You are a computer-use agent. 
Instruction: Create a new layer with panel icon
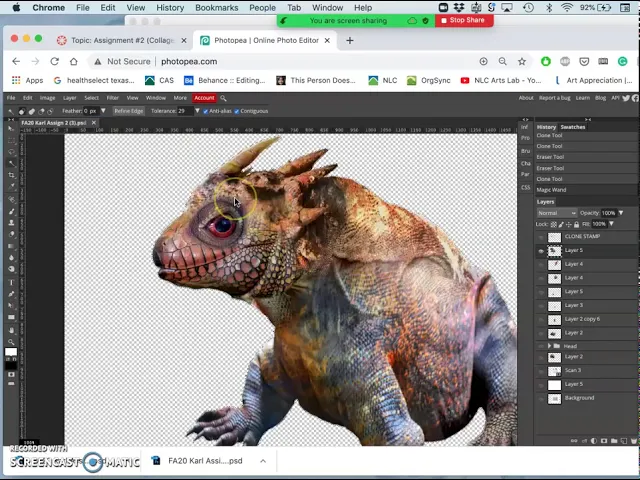point(624,441)
